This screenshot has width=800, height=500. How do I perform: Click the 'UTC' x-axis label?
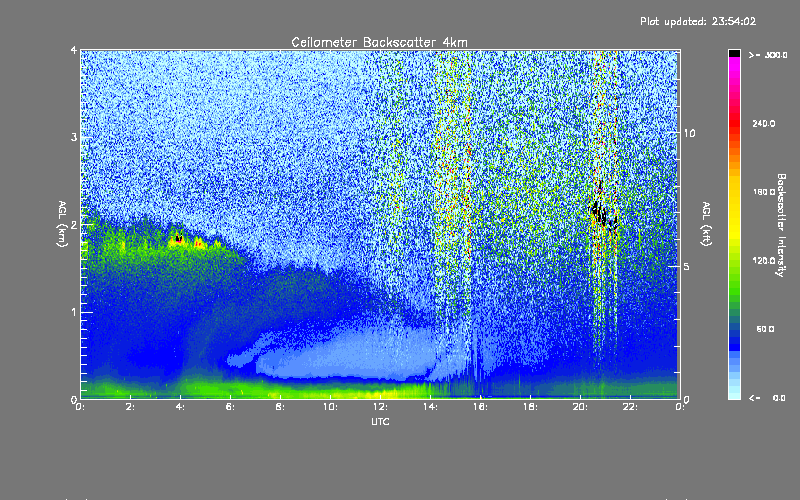380,421
